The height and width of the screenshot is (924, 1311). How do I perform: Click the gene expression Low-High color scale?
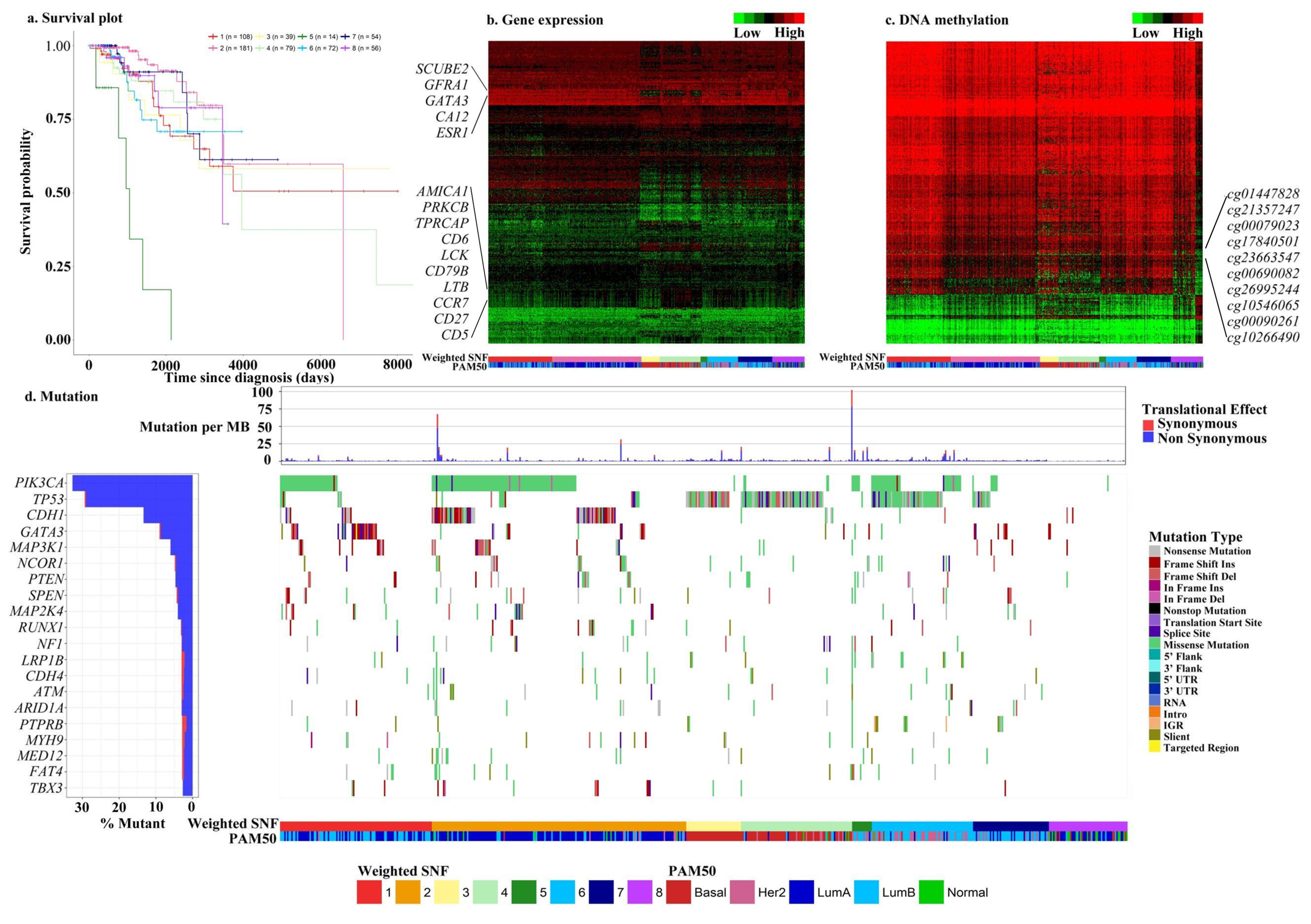coord(769,18)
